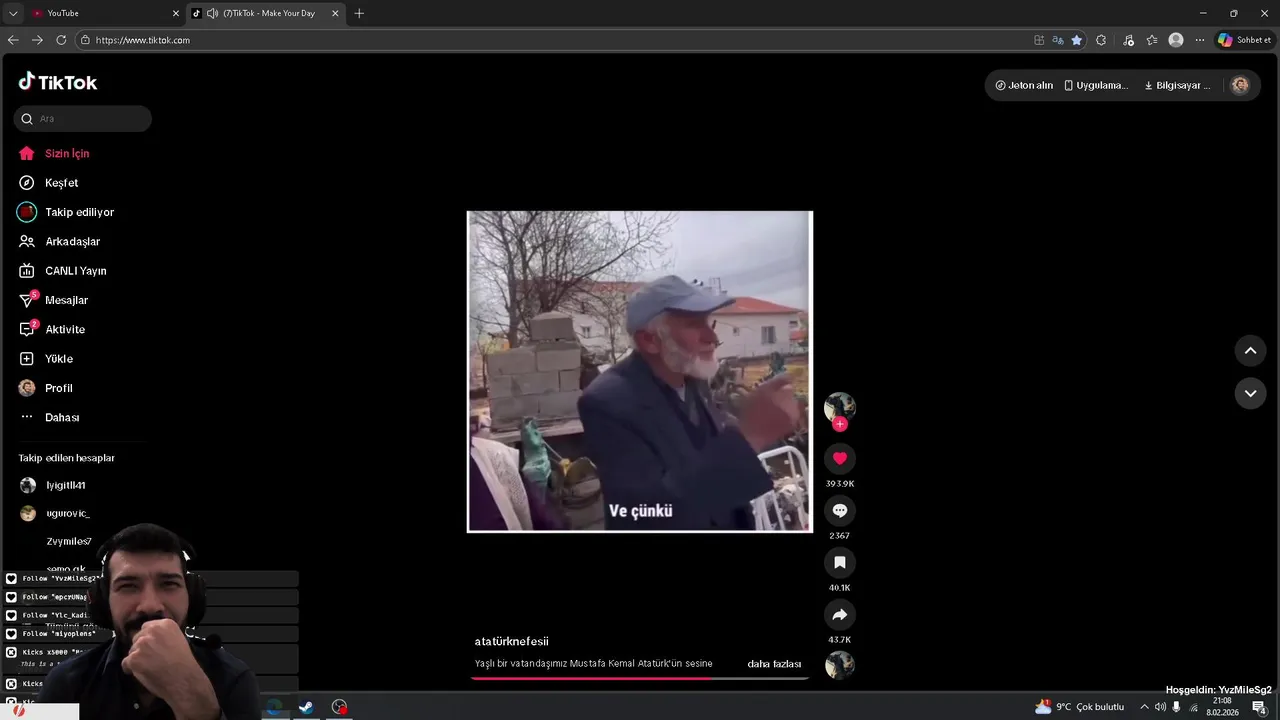
Task: Open the browser profile icon
Action: coord(1176,40)
